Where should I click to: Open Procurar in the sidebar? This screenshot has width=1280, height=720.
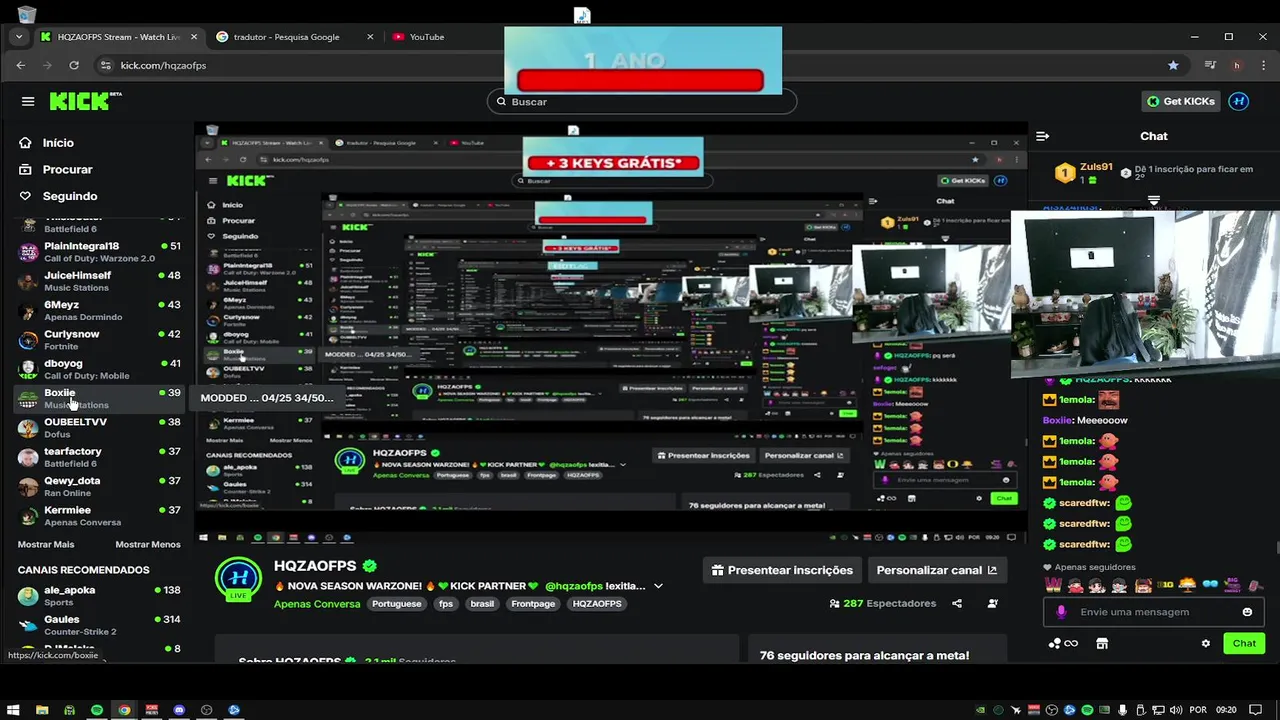point(67,170)
